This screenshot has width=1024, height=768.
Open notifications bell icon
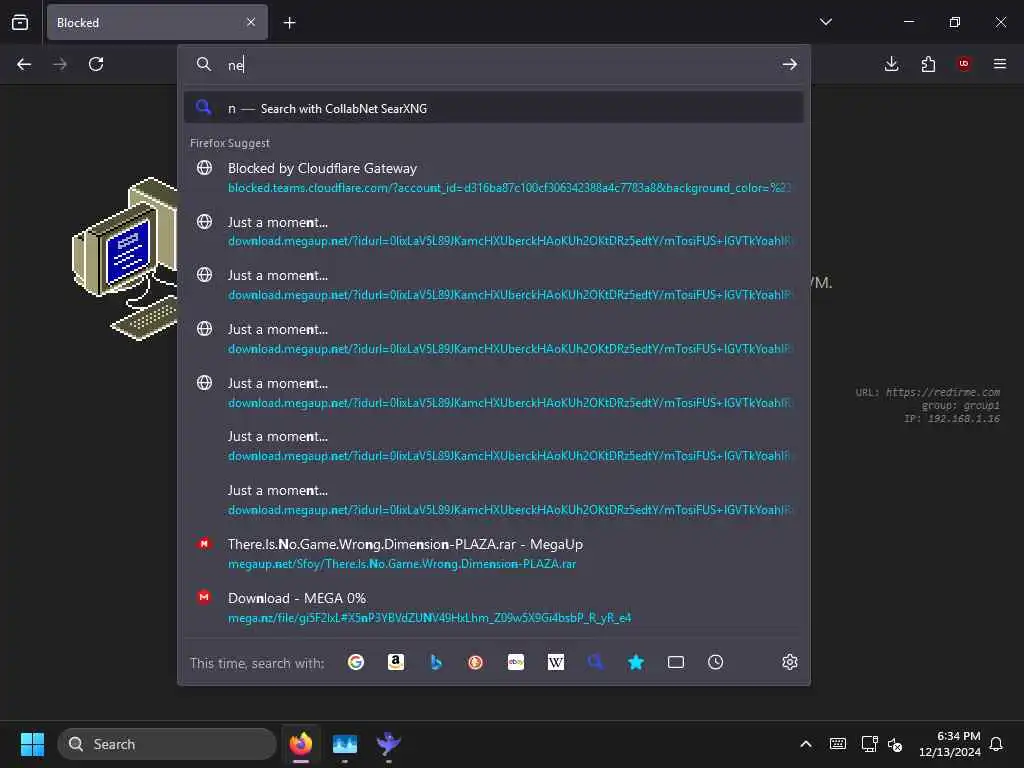click(x=996, y=744)
